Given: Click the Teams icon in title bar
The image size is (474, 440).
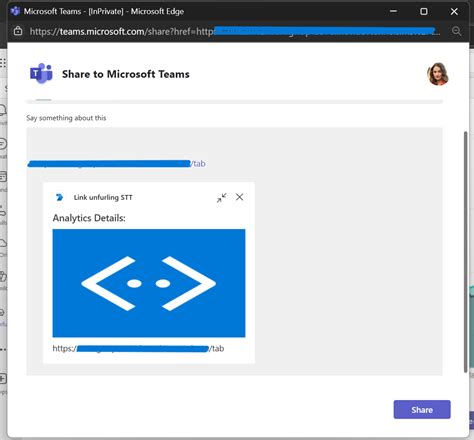Looking at the screenshot, I should [x=15, y=11].
